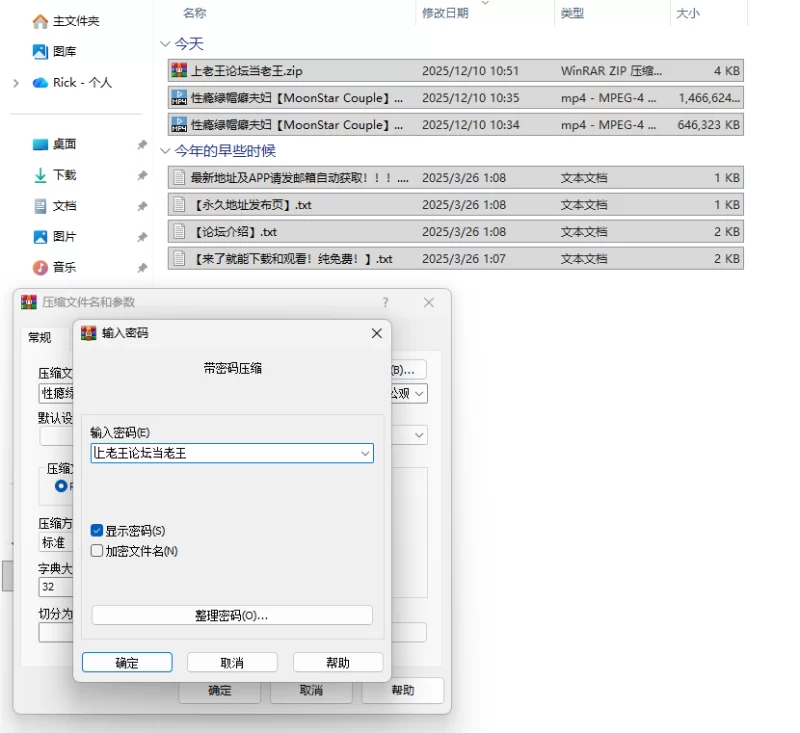Viewport: 800px width, 733px height.
Task: Open the Documents (文档) icon
Action: click(40, 206)
